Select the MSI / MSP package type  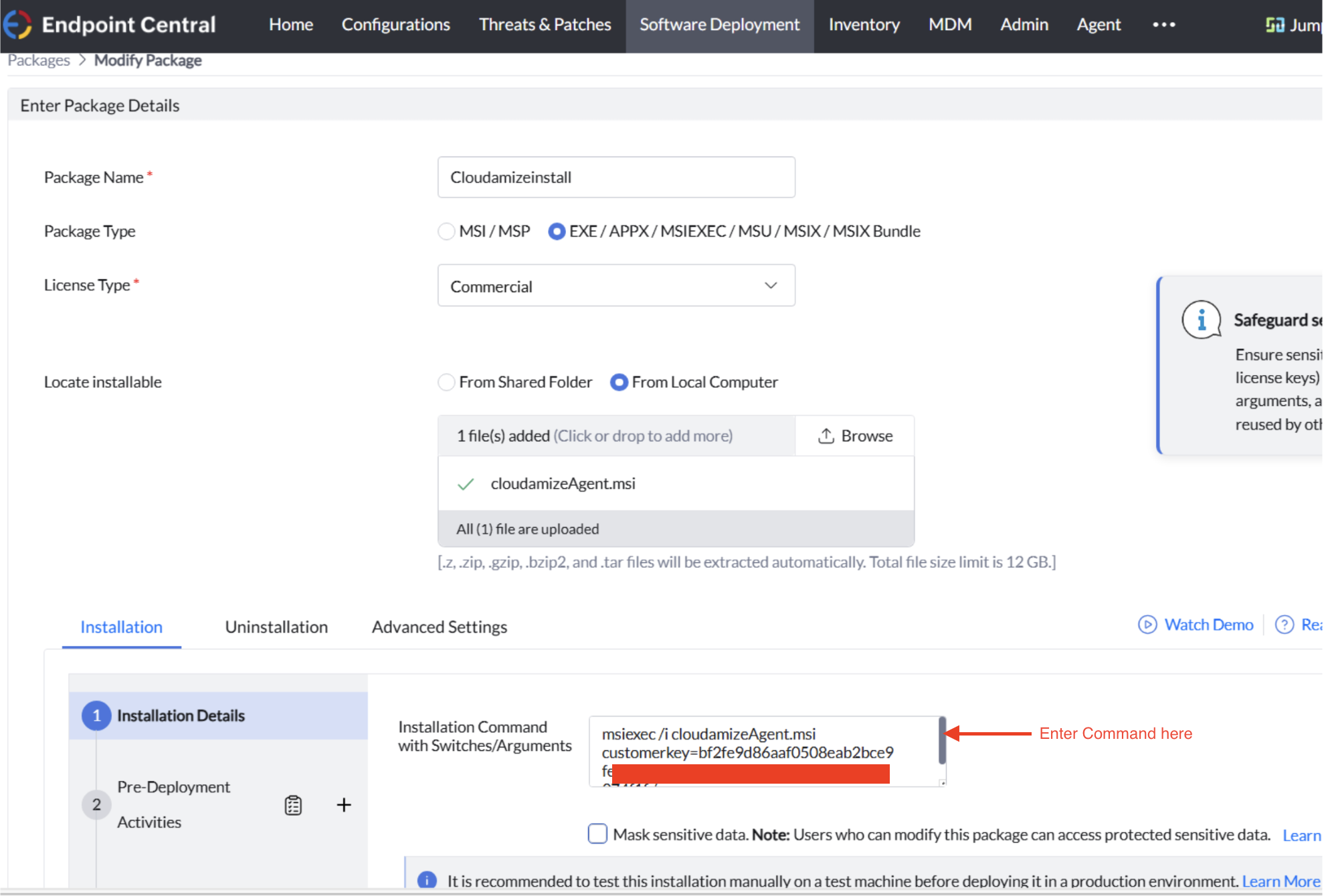point(446,231)
